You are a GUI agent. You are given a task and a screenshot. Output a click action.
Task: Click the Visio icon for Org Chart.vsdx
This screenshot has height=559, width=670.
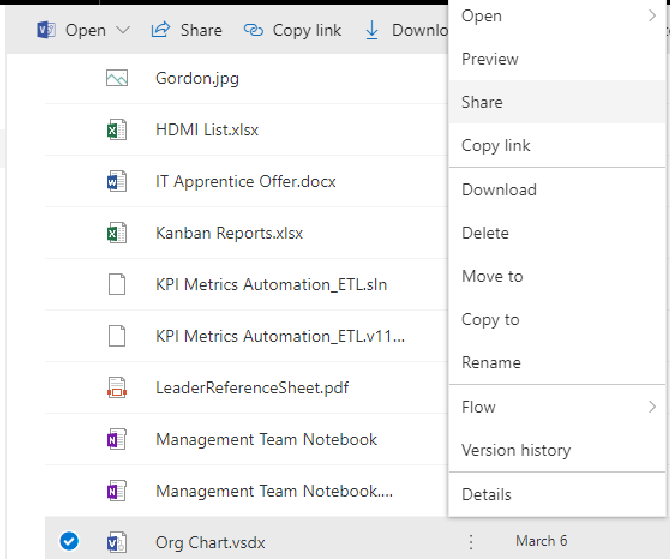(117, 542)
